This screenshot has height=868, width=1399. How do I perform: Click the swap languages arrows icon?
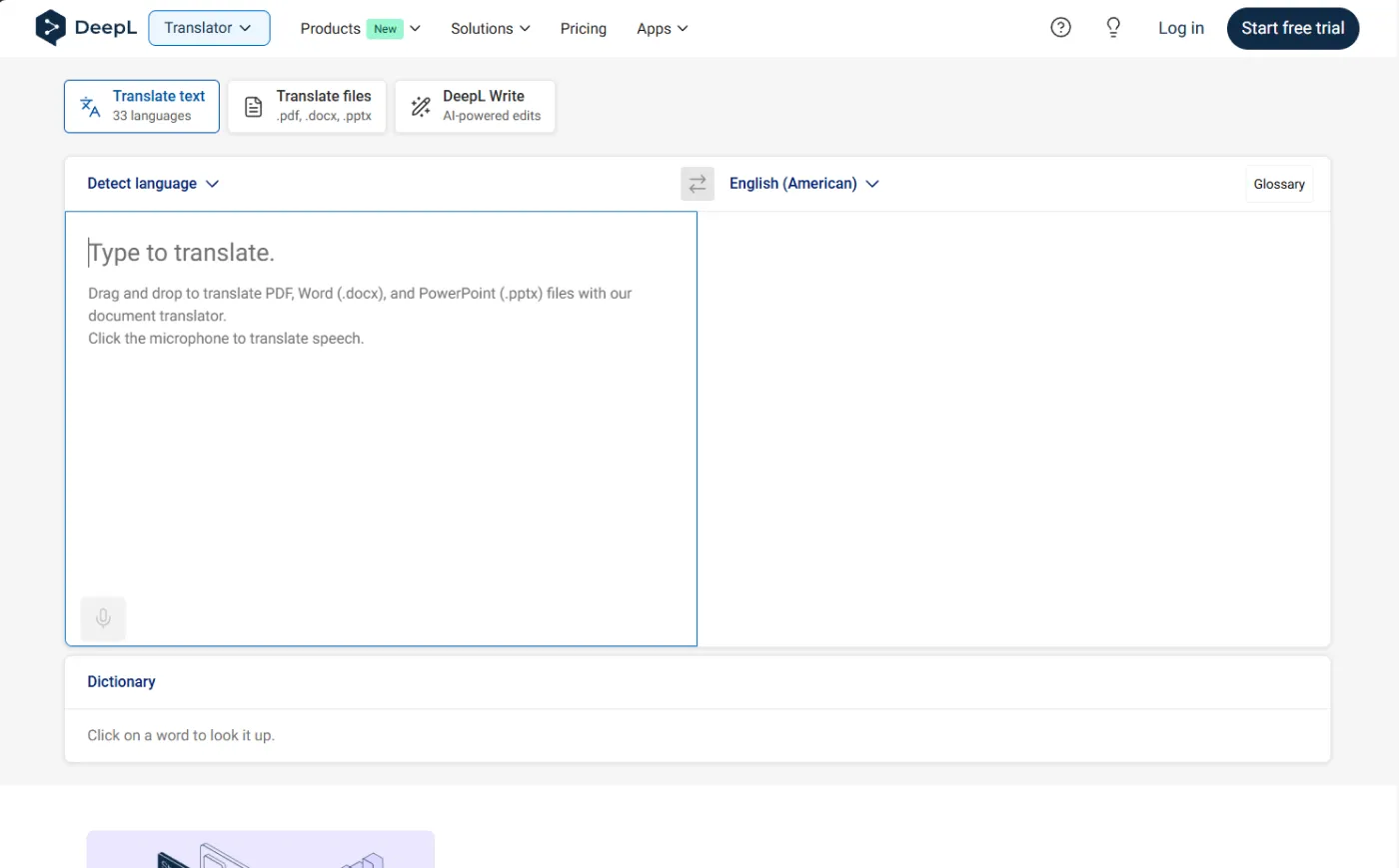(x=697, y=183)
